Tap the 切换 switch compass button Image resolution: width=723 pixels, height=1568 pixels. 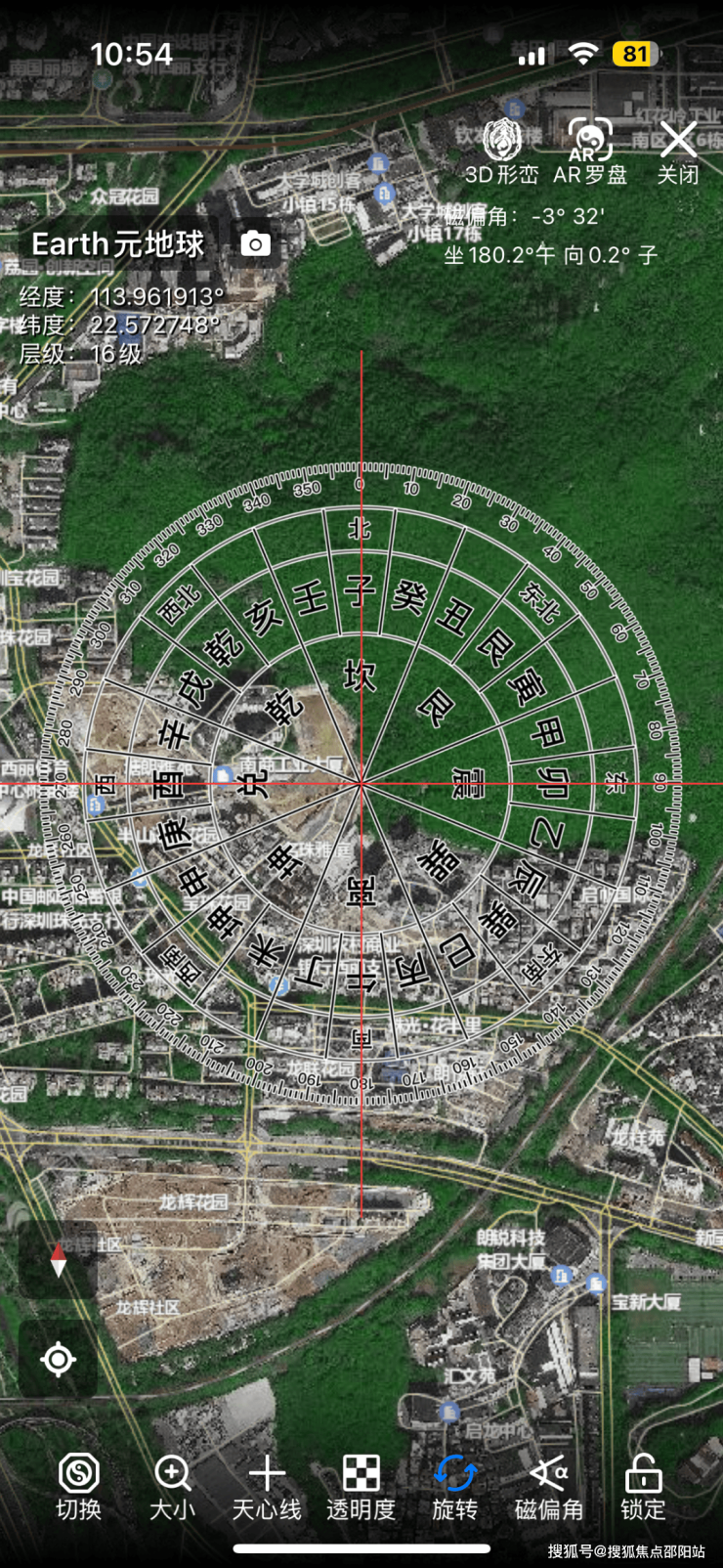(x=79, y=1487)
